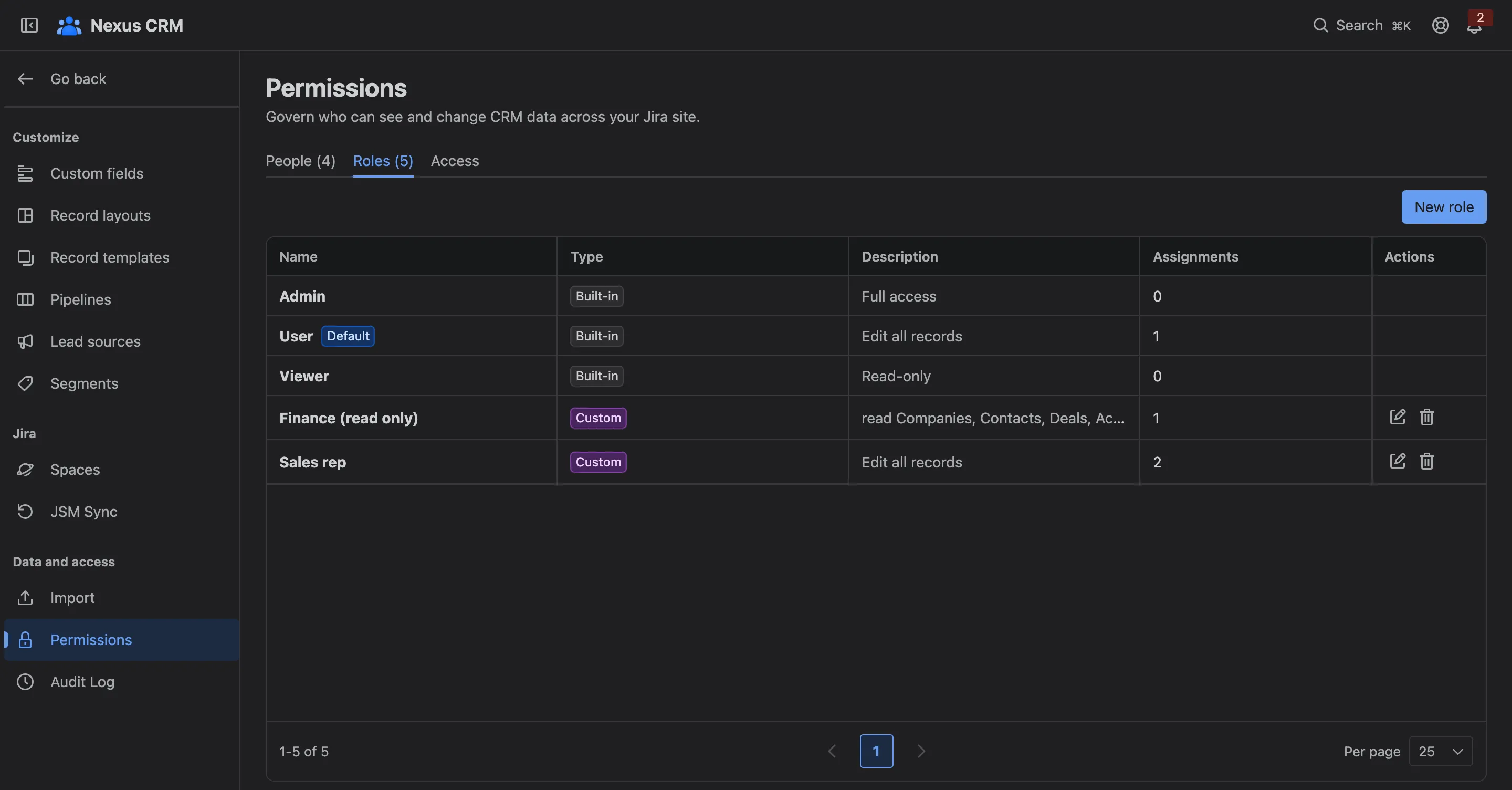
Task: Open the Per page 25 dropdown
Action: click(1441, 751)
